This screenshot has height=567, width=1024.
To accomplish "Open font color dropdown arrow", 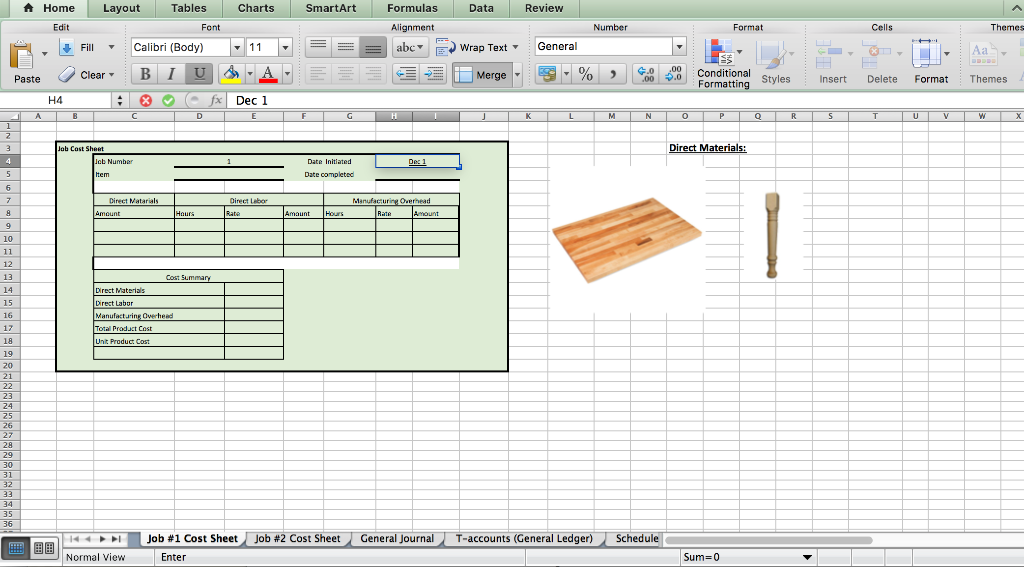I will (287, 74).
